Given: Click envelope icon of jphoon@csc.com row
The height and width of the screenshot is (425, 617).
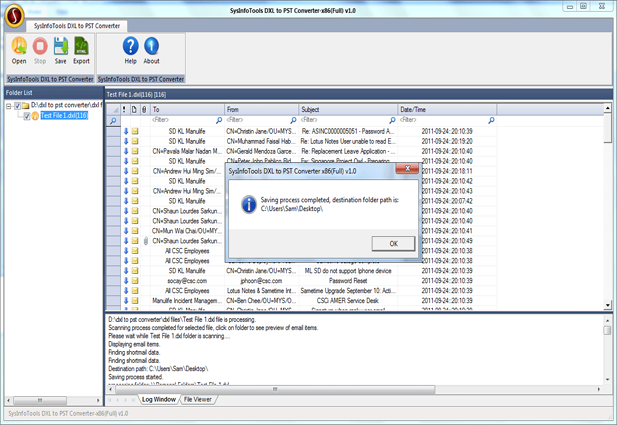Looking at the screenshot, I should coord(135,281).
